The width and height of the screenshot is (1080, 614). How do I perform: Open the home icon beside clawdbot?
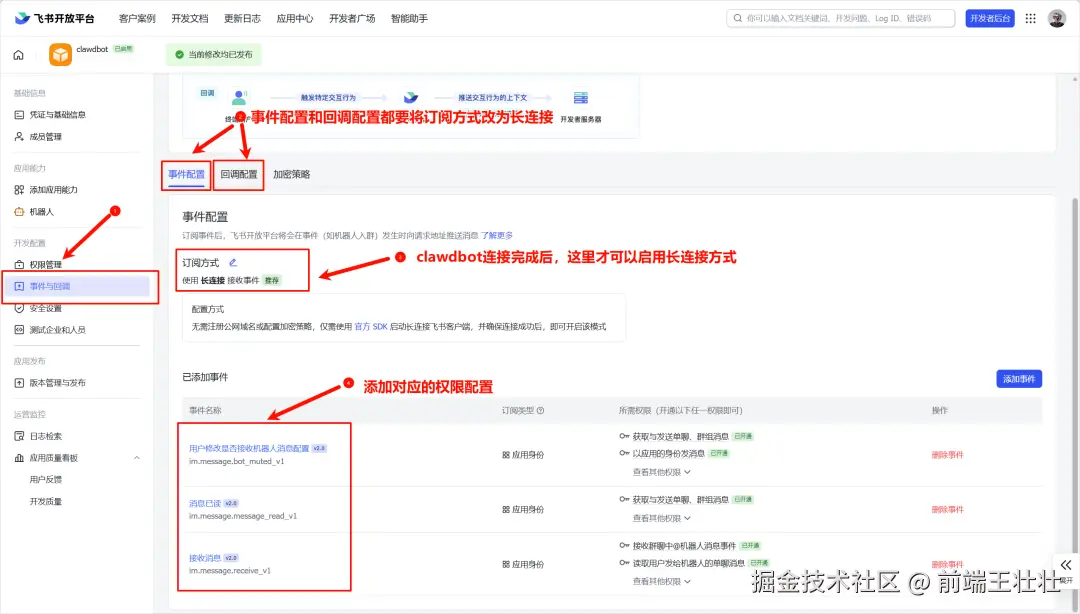coord(19,54)
